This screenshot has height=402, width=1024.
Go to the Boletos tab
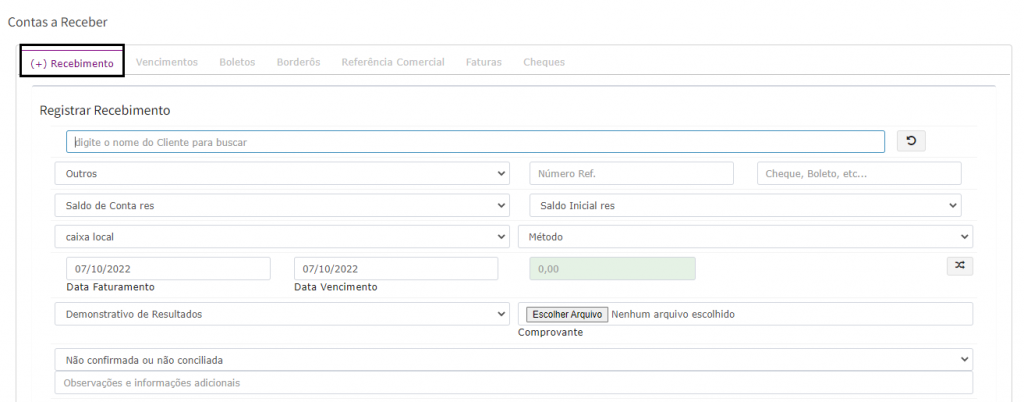[x=237, y=62]
